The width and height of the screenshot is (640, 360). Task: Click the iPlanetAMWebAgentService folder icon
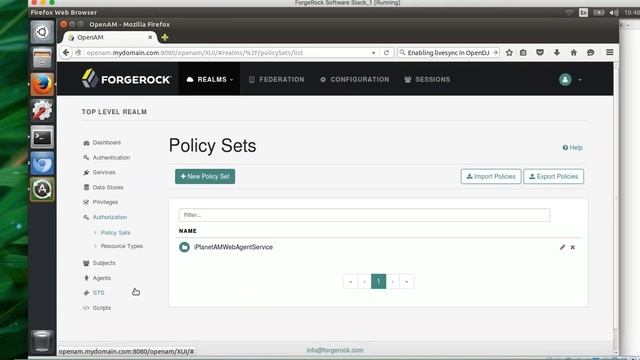click(x=184, y=247)
